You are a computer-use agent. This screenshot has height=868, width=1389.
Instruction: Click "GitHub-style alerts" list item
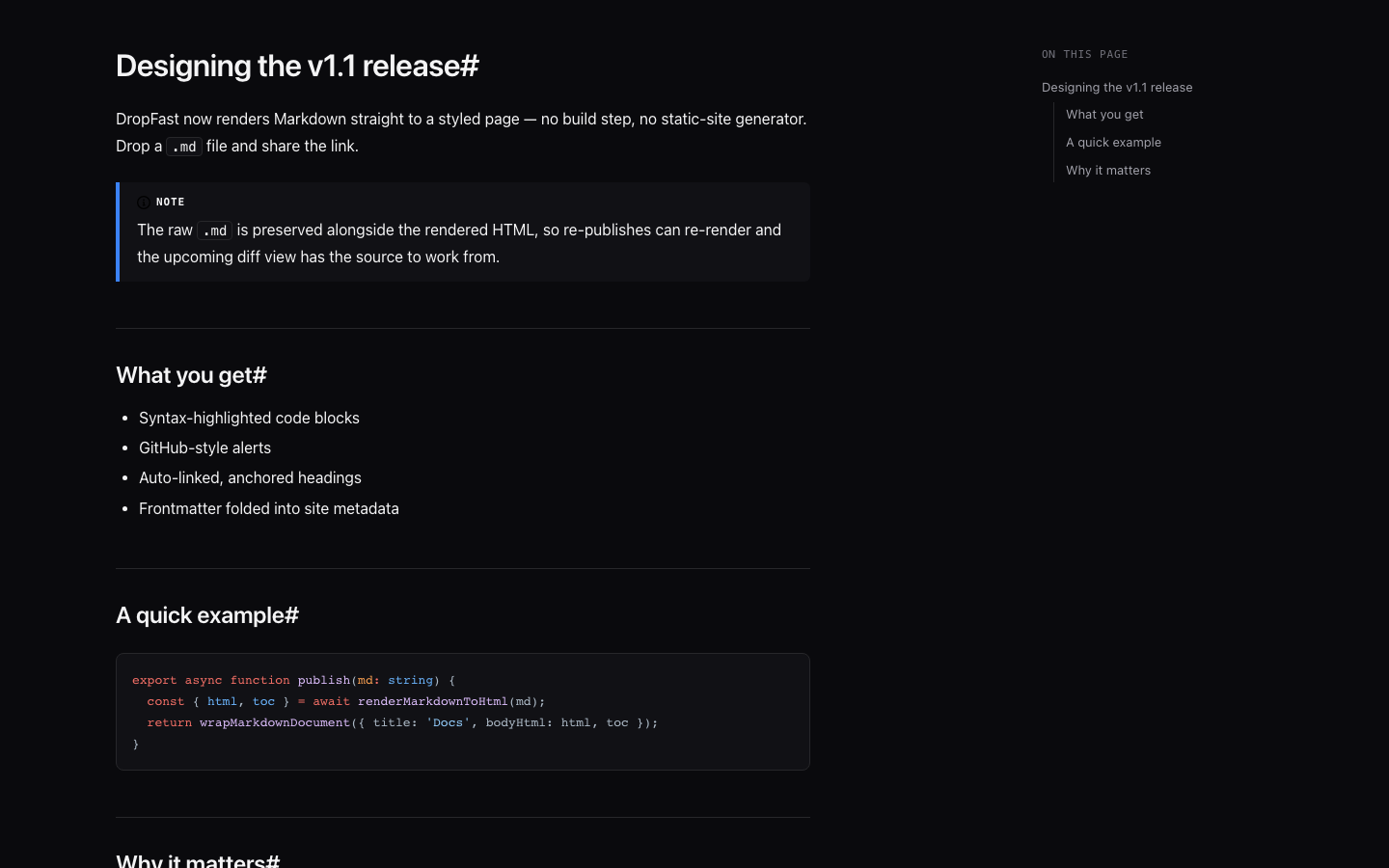[x=204, y=448]
